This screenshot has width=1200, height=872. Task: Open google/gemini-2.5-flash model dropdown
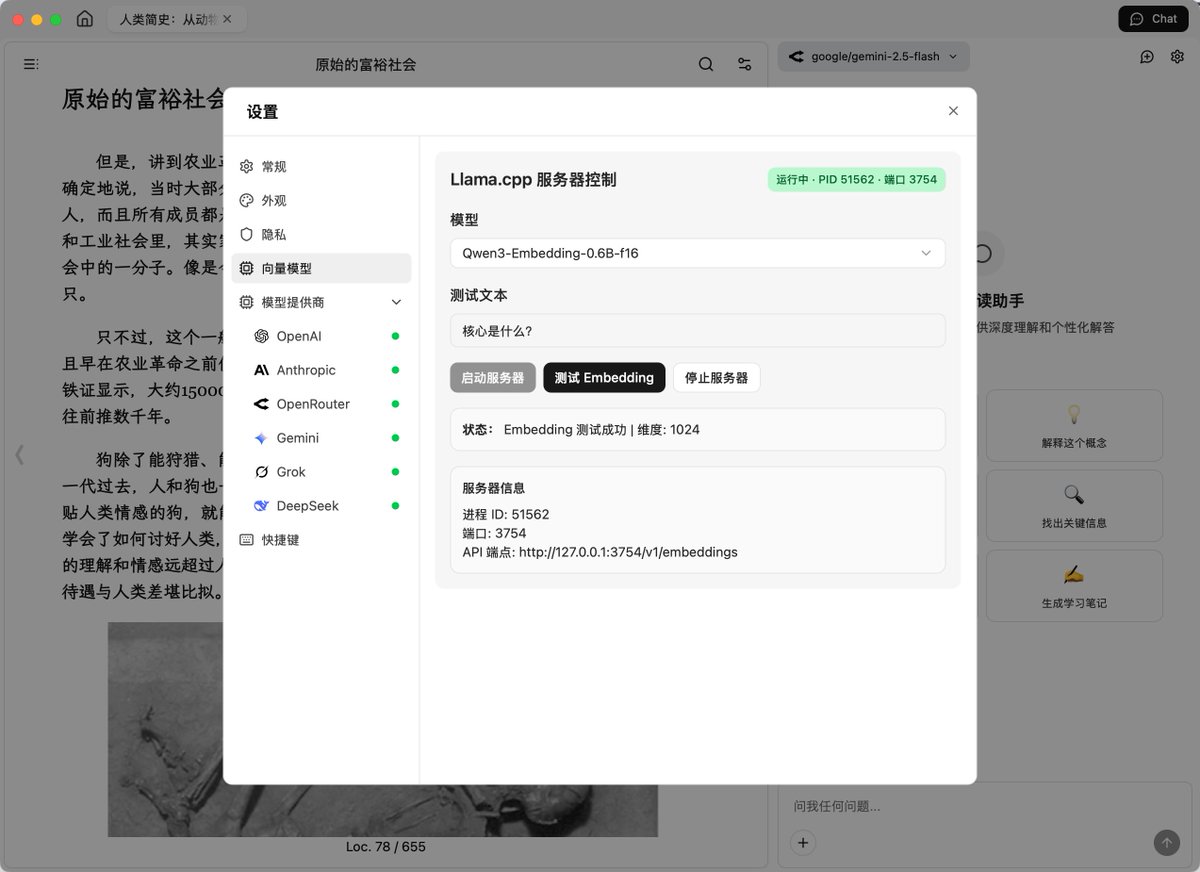(873, 57)
